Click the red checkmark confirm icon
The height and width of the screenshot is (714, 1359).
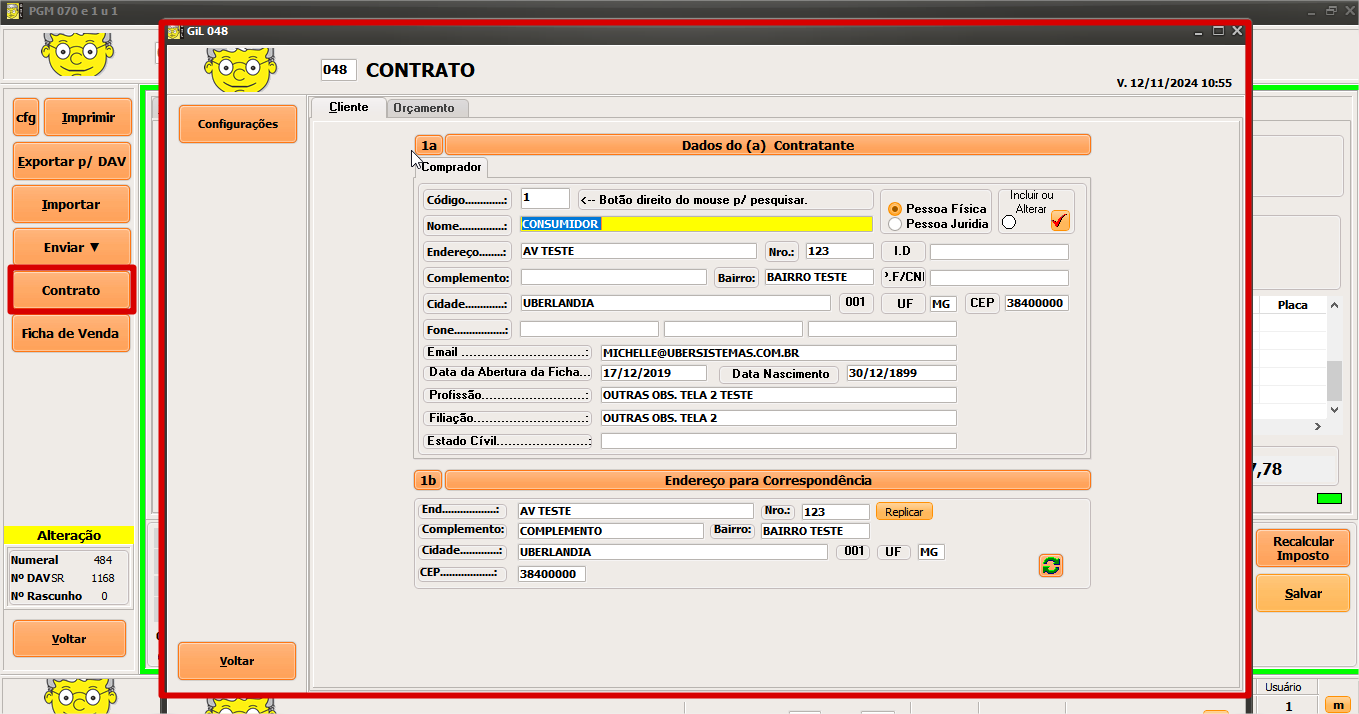(1060, 221)
